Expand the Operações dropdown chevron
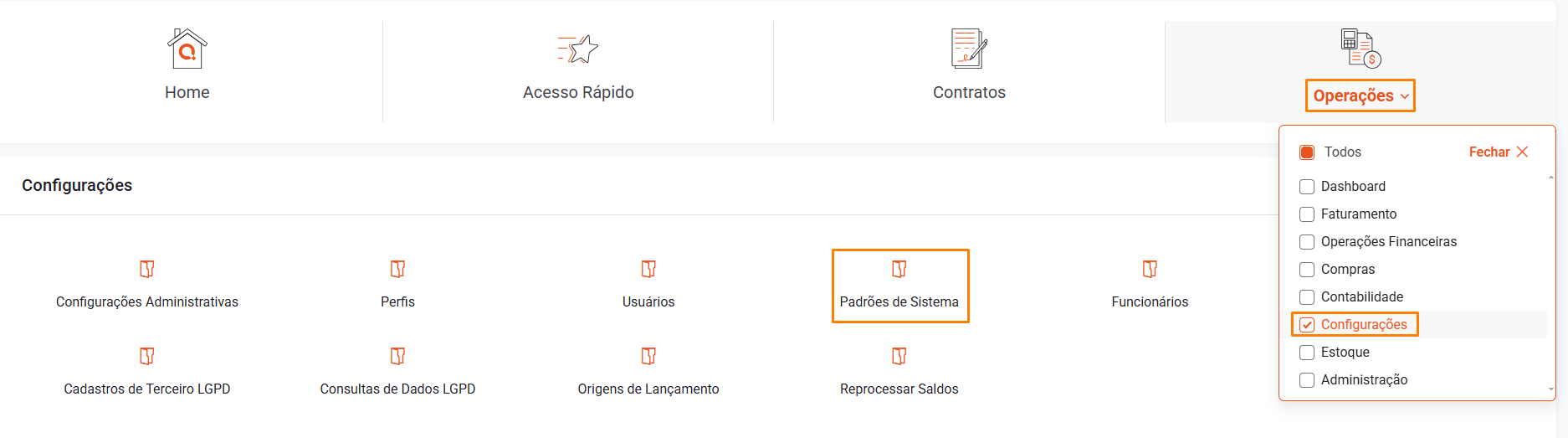 [x=1405, y=96]
